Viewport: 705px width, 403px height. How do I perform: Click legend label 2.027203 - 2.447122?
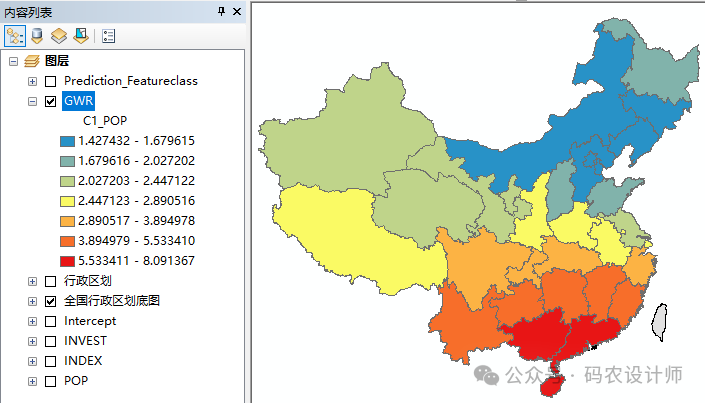(x=137, y=181)
